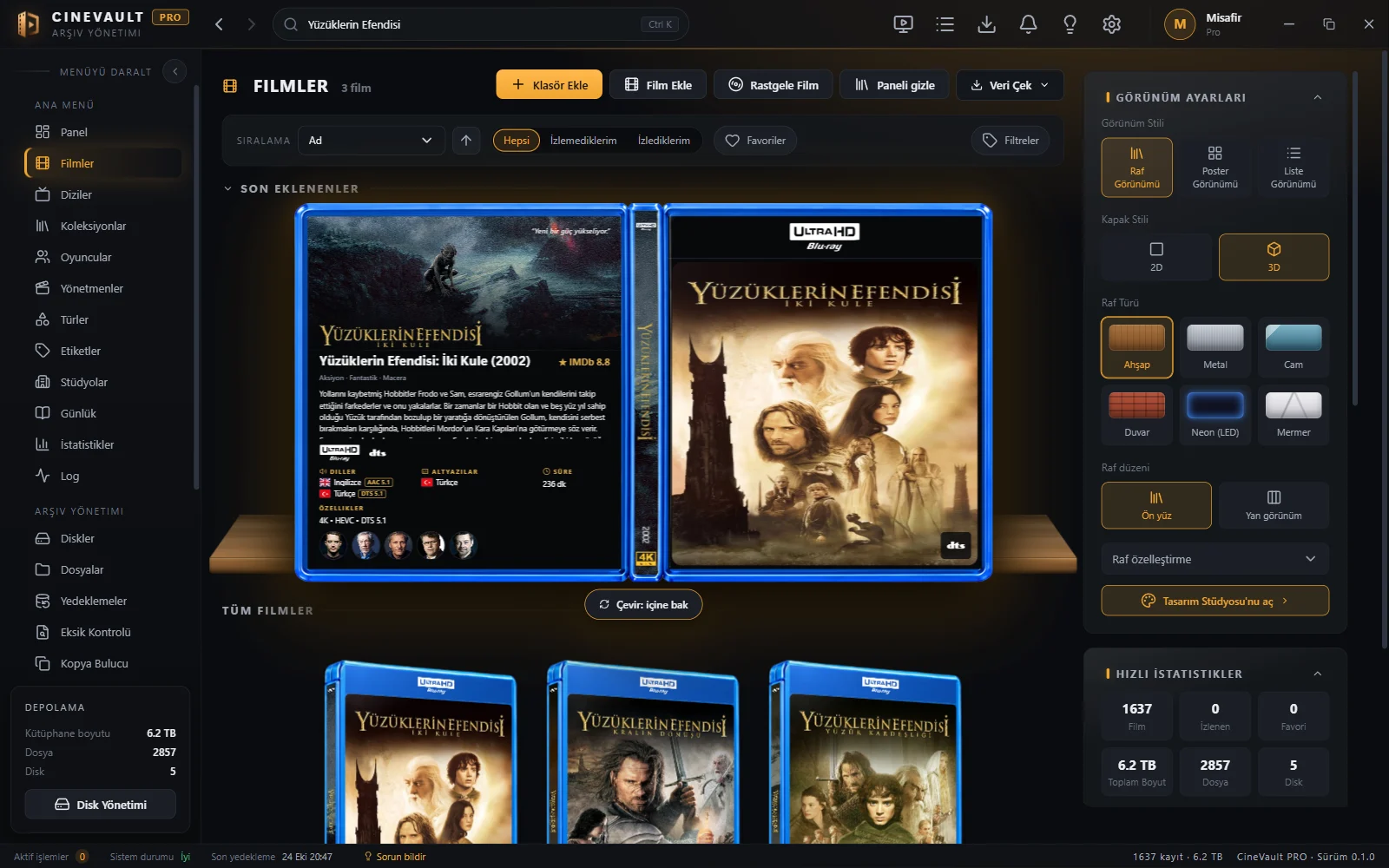Click the Rastgele Film button
1389x868 pixels.
point(773,85)
